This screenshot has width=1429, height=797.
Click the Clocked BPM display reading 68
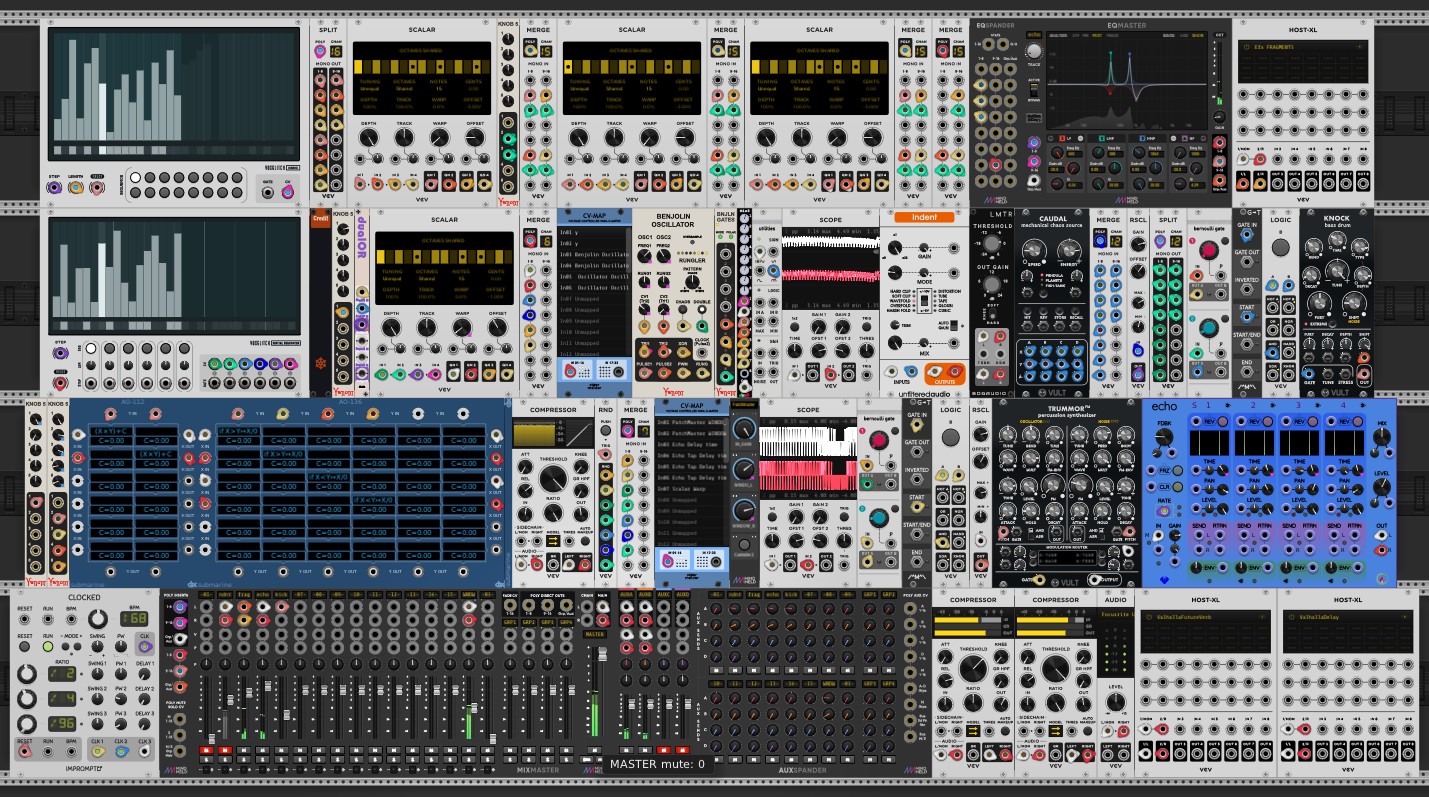(x=135, y=619)
